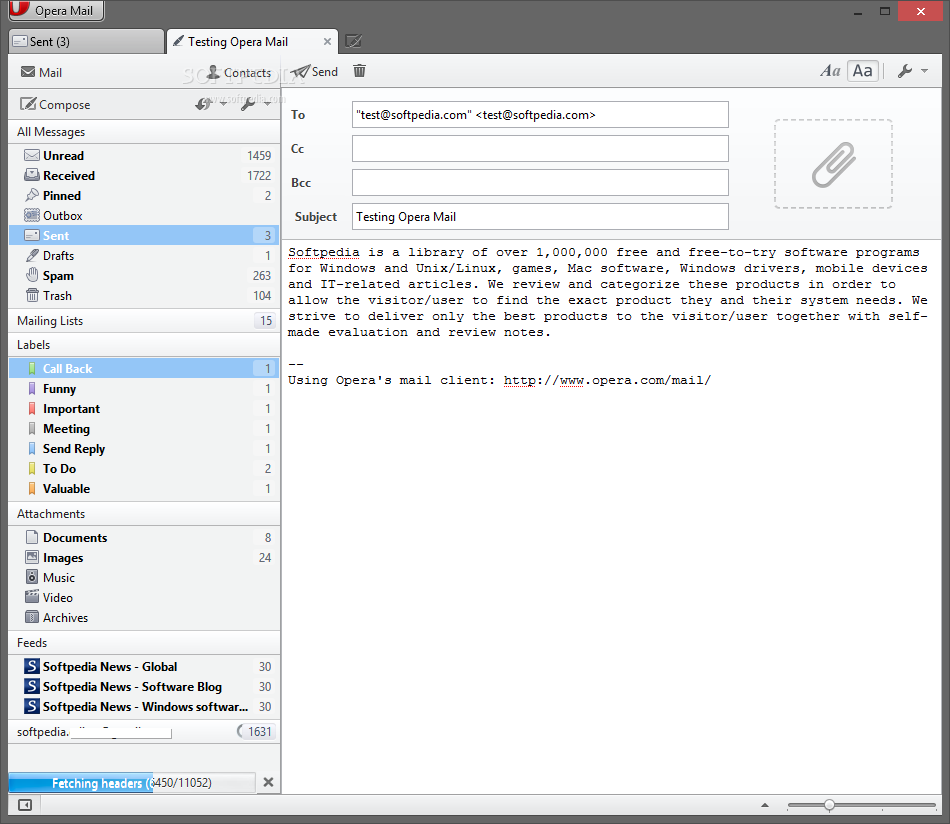
Task: Select the To Do label
Action: coord(144,468)
